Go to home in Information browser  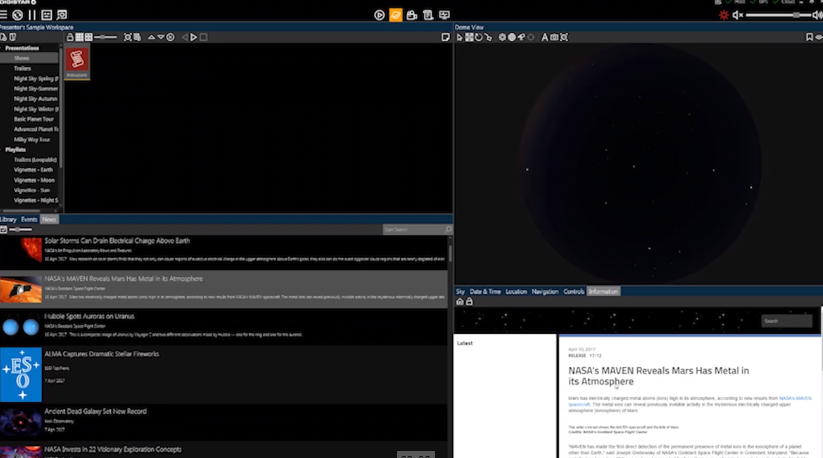[460, 302]
